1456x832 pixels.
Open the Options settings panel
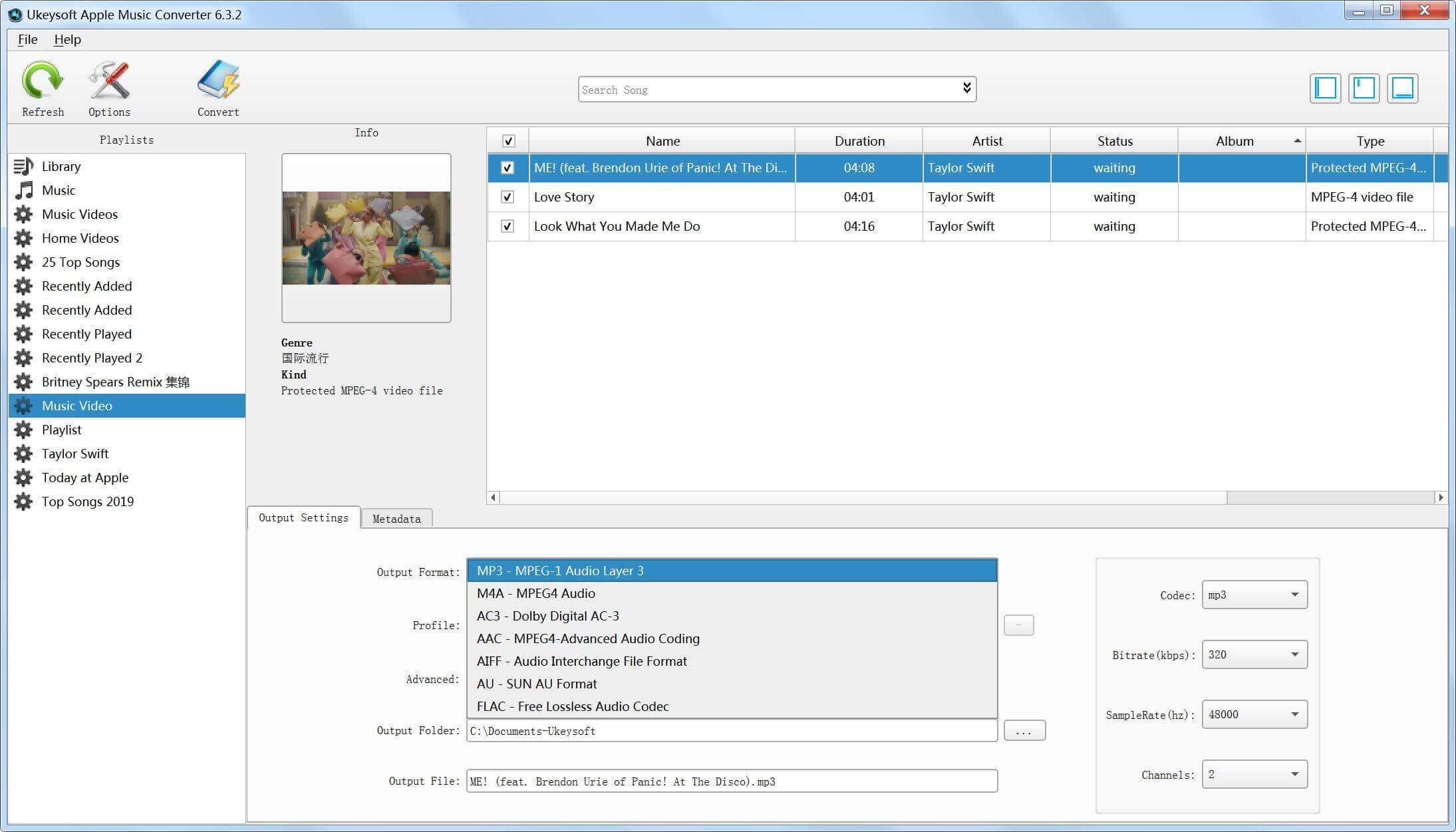pyautogui.click(x=111, y=87)
